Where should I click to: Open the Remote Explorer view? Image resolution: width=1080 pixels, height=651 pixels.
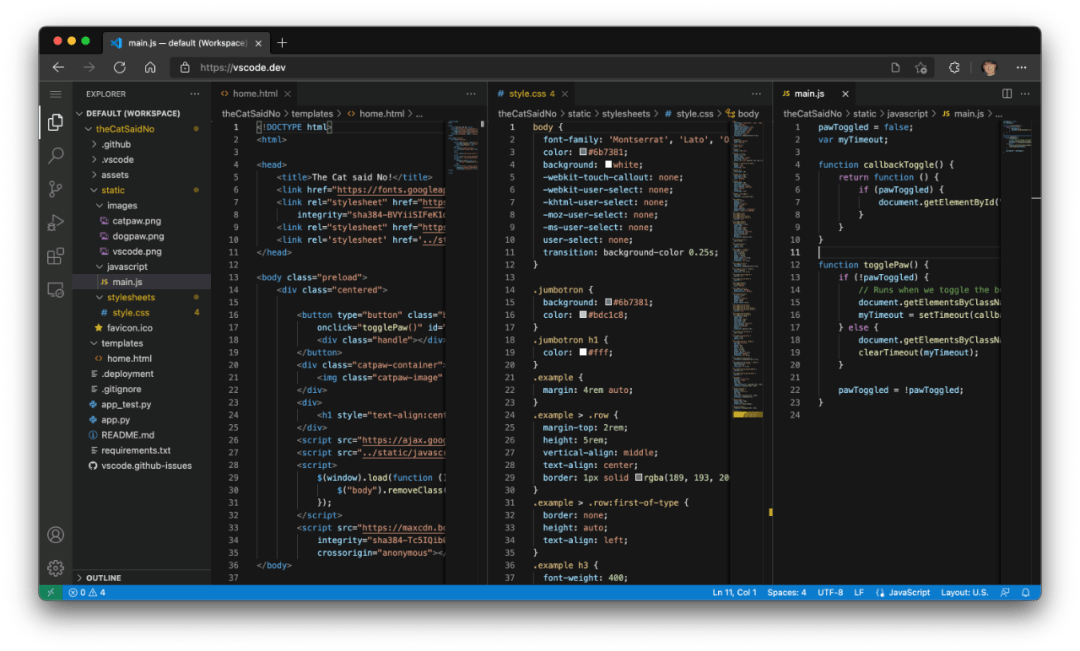55,288
